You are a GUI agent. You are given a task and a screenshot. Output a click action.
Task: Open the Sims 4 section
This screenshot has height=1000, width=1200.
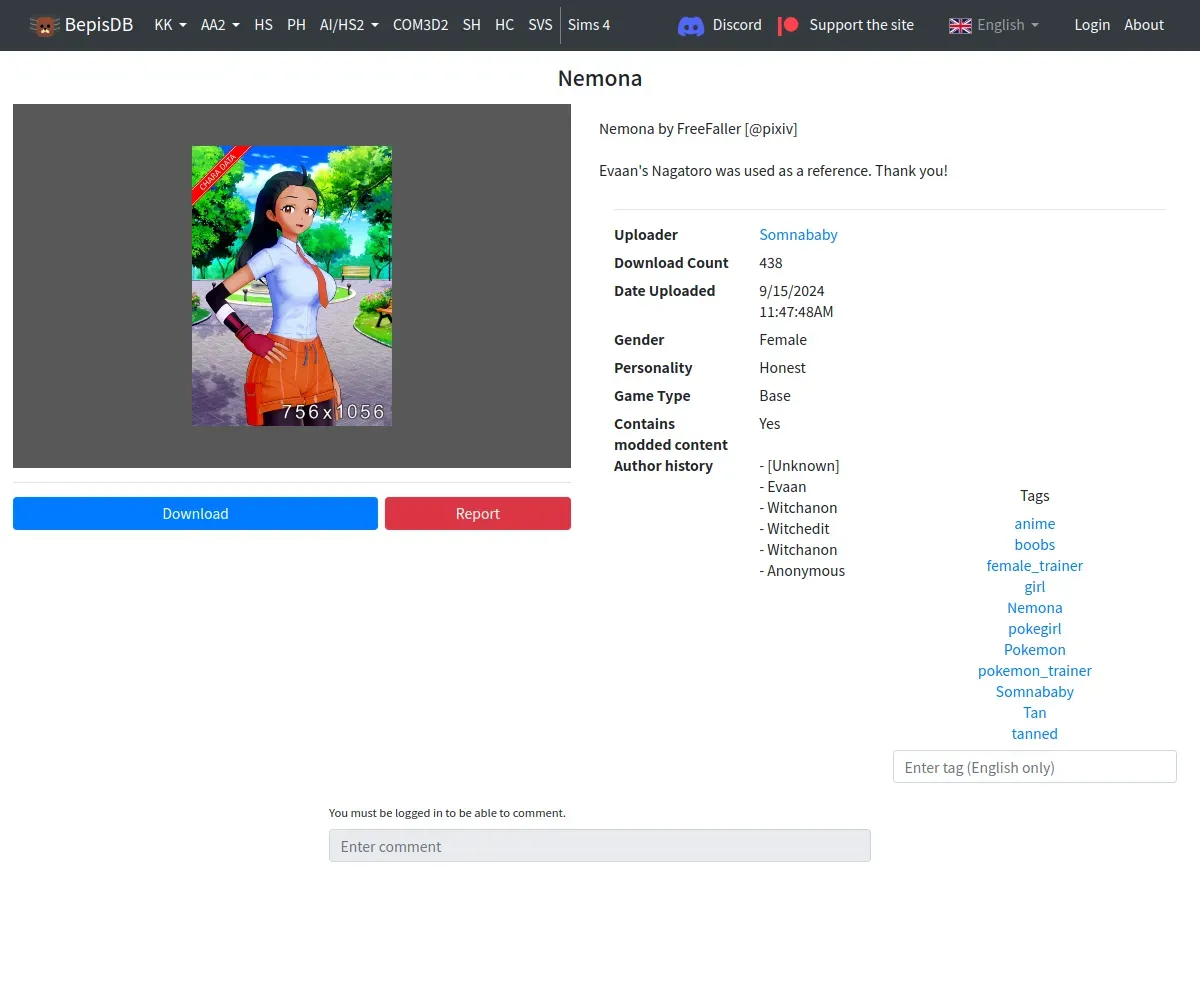pyautogui.click(x=589, y=25)
